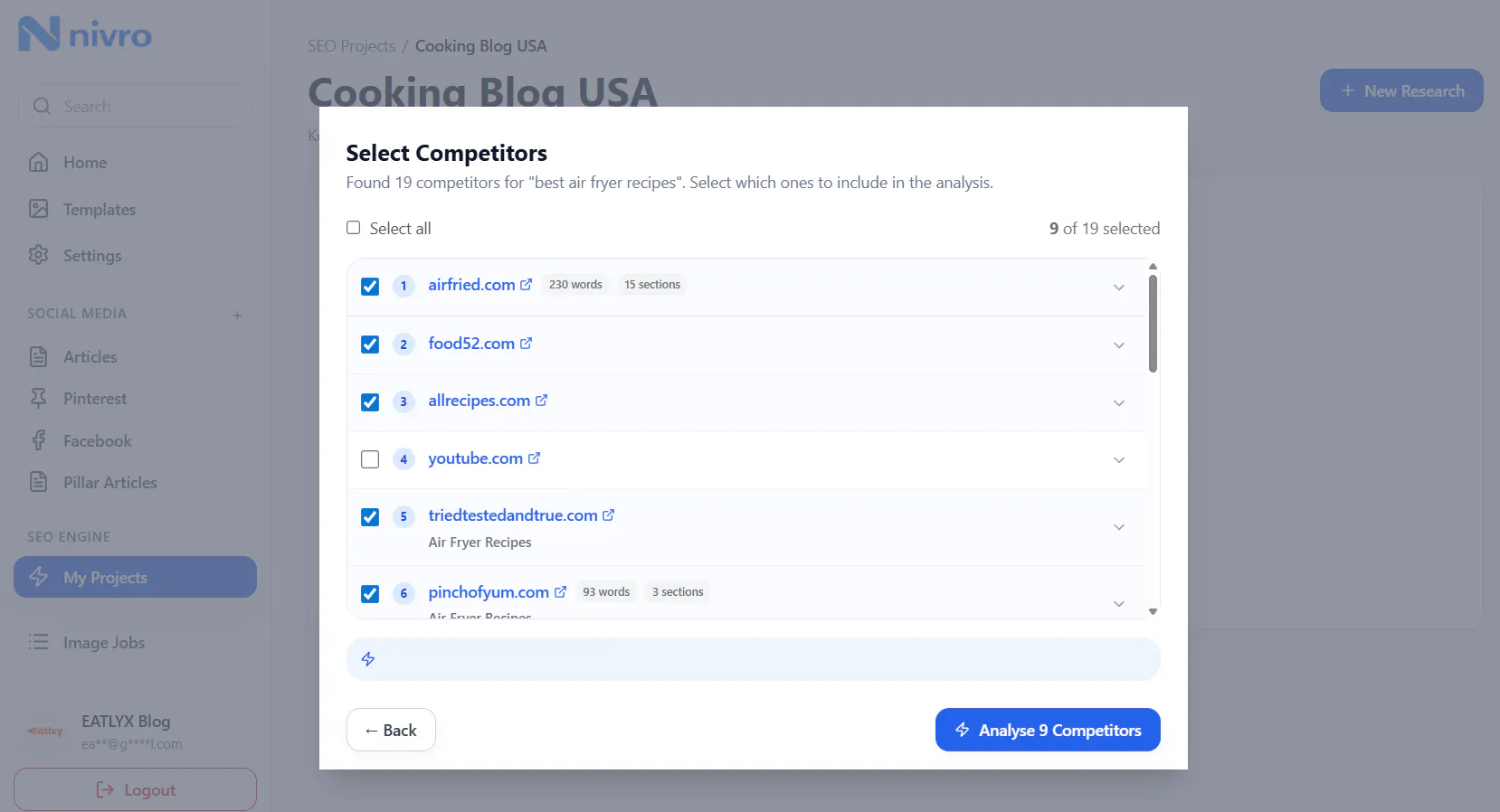Image resolution: width=1500 pixels, height=812 pixels.
Task: Open Templates in the sidebar
Action: point(135,209)
